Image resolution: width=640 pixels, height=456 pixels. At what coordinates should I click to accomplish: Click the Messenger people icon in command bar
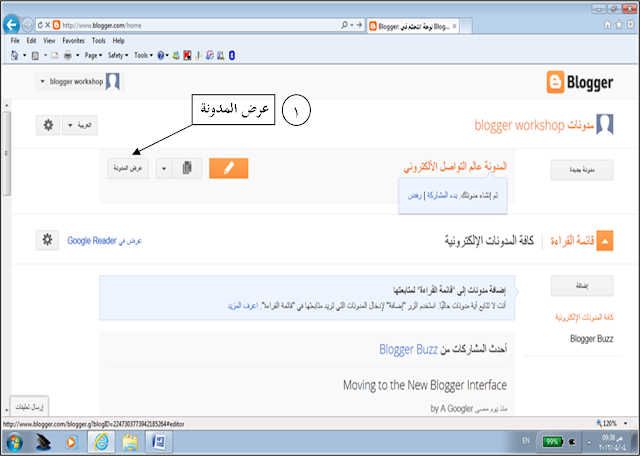tap(176, 55)
